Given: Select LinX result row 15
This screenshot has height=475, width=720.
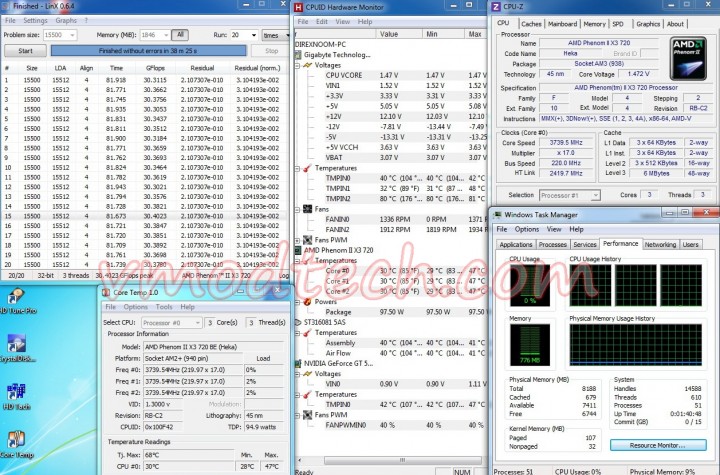Looking at the screenshot, I should [x=145, y=216].
